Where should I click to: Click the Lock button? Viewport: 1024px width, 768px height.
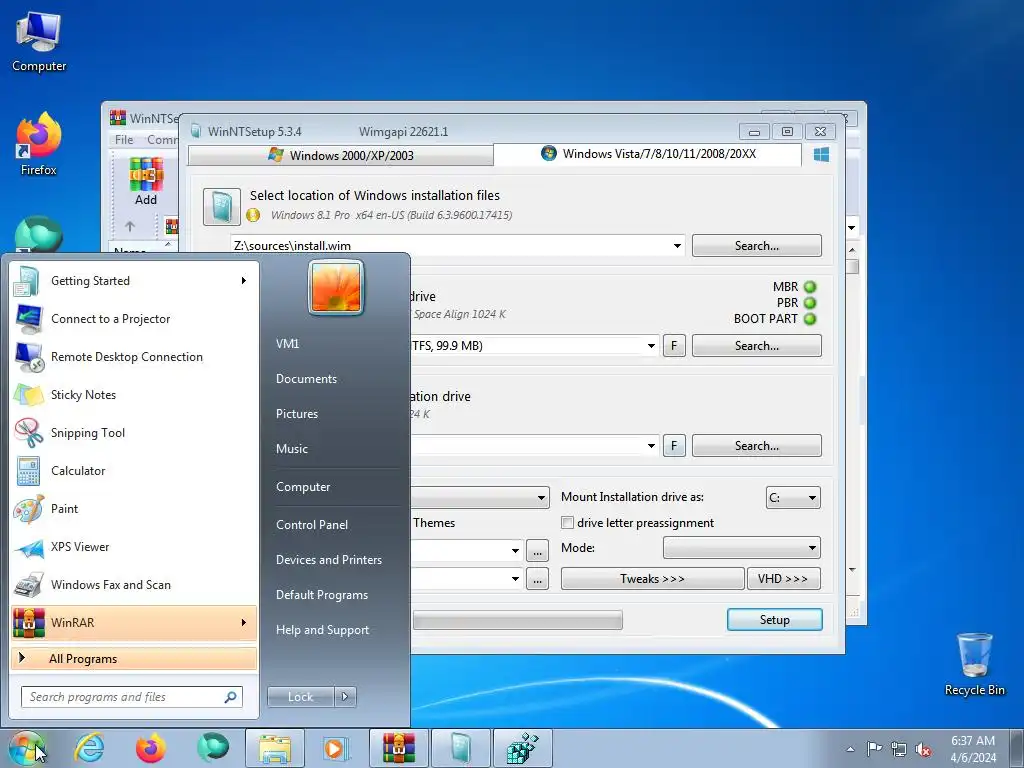click(300, 697)
